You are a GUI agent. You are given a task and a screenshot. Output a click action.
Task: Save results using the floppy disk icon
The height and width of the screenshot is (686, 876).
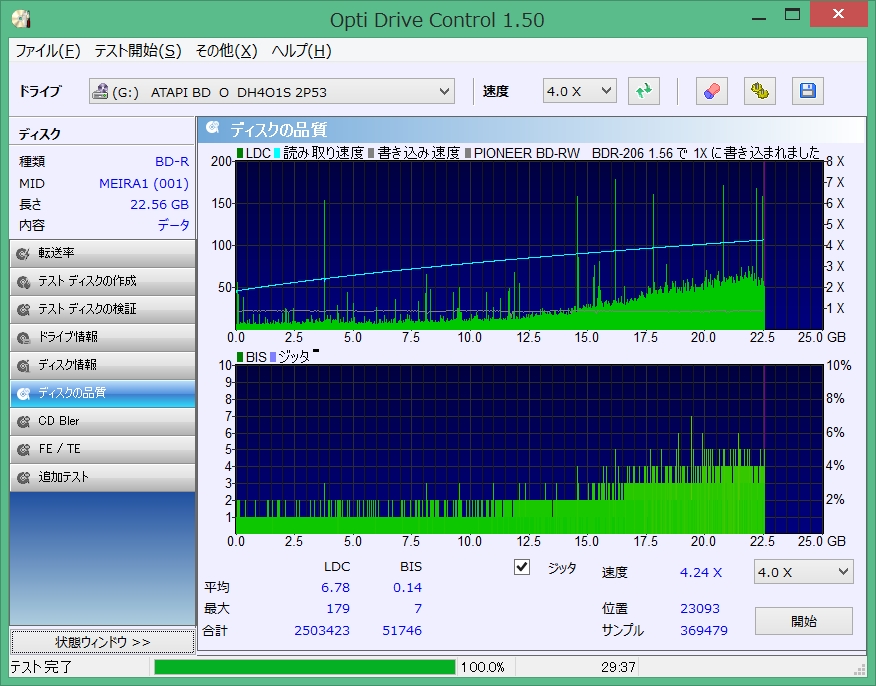(808, 91)
